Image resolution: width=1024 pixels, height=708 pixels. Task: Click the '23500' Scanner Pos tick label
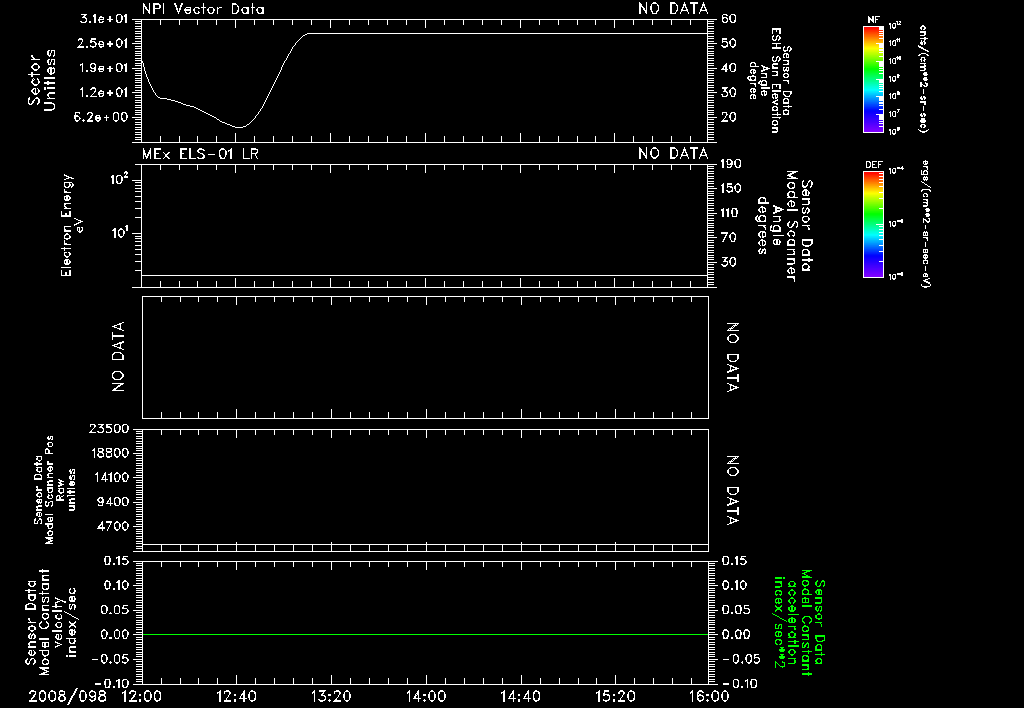[x=109, y=428]
